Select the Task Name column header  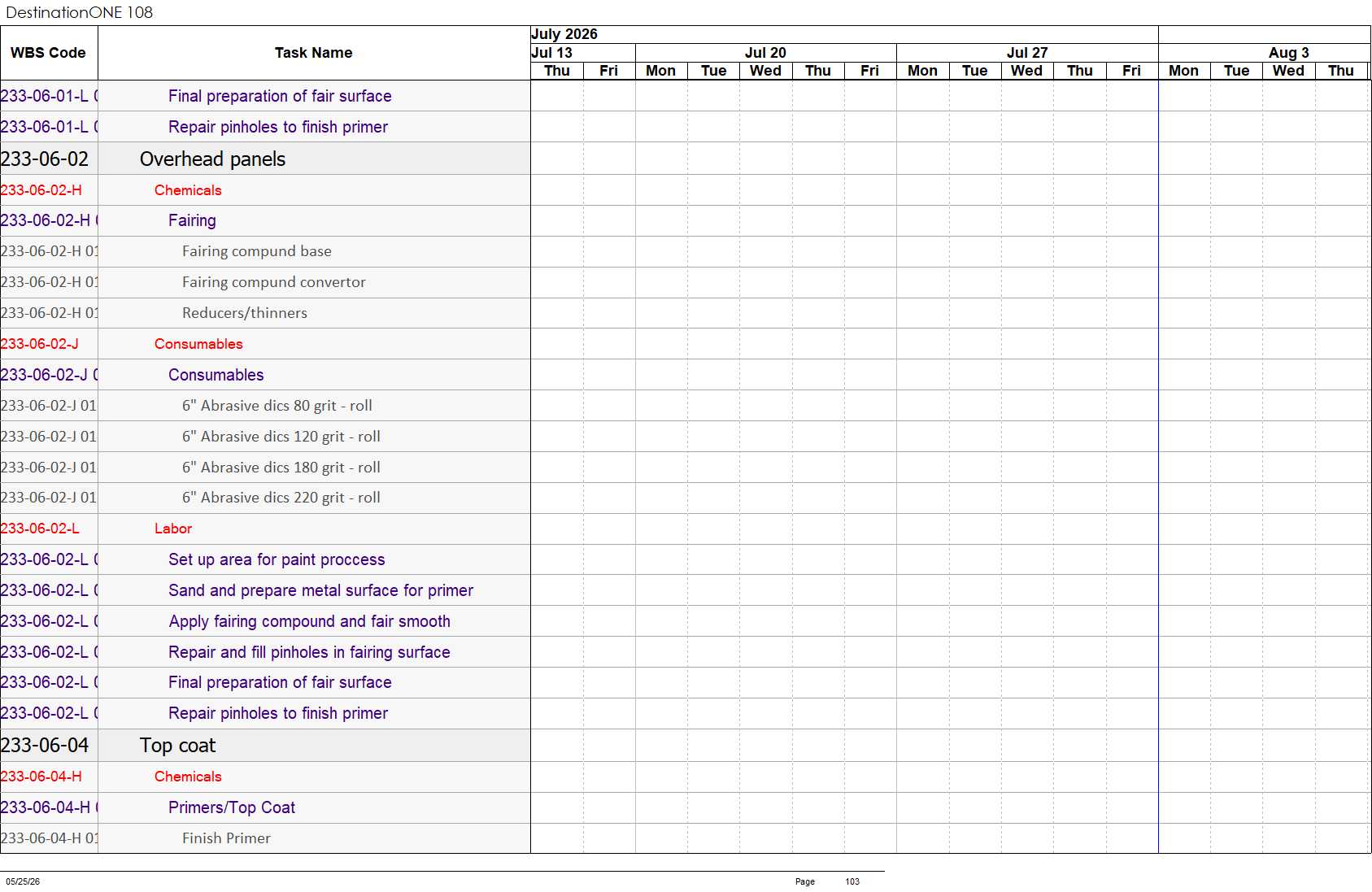tap(314, 53)
